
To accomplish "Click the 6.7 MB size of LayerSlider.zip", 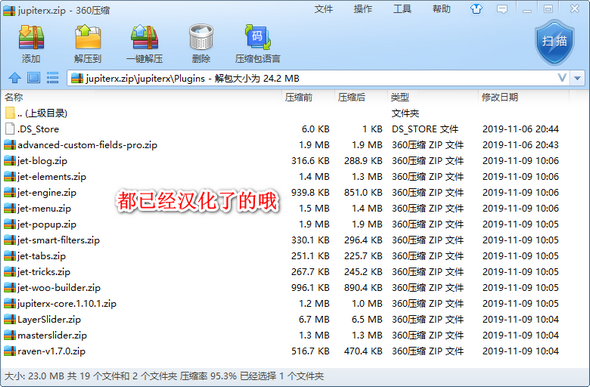I will coord(314,319).
